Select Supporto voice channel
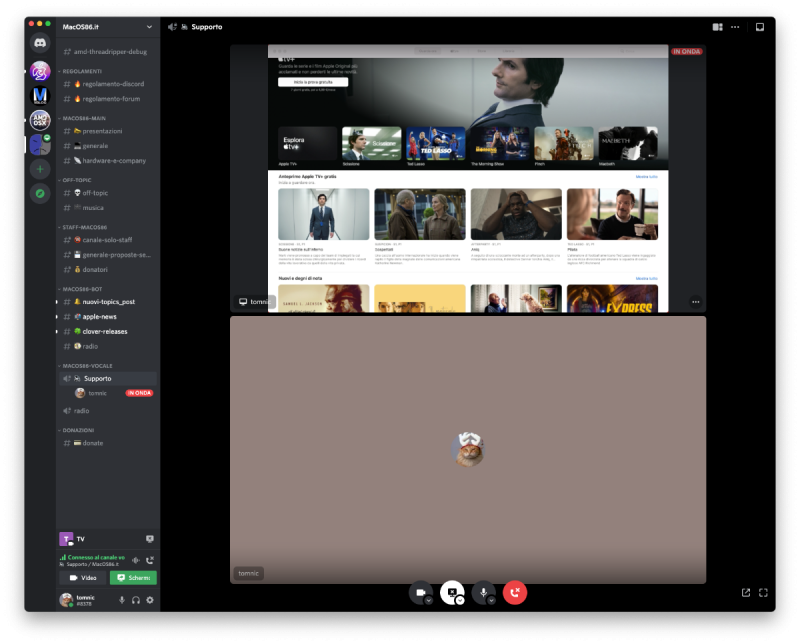This screenshot has height=644, width=800. 108,379
